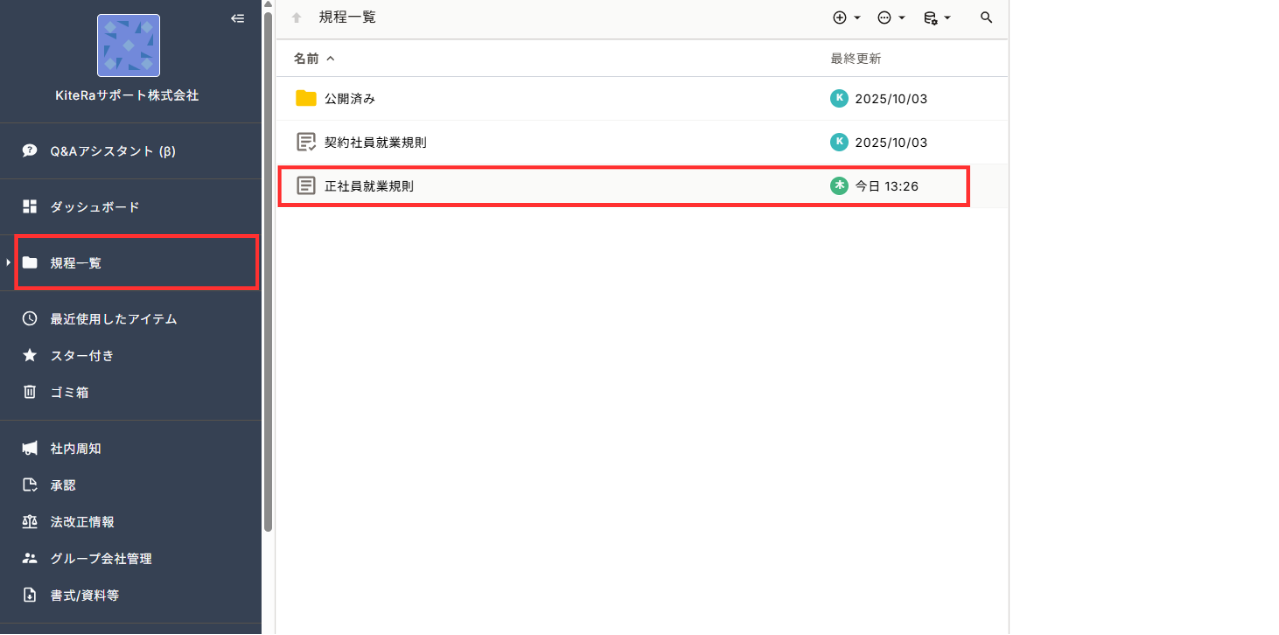
Task: Open the add (plus) dropdown in the toolbar
Action: 846,18
